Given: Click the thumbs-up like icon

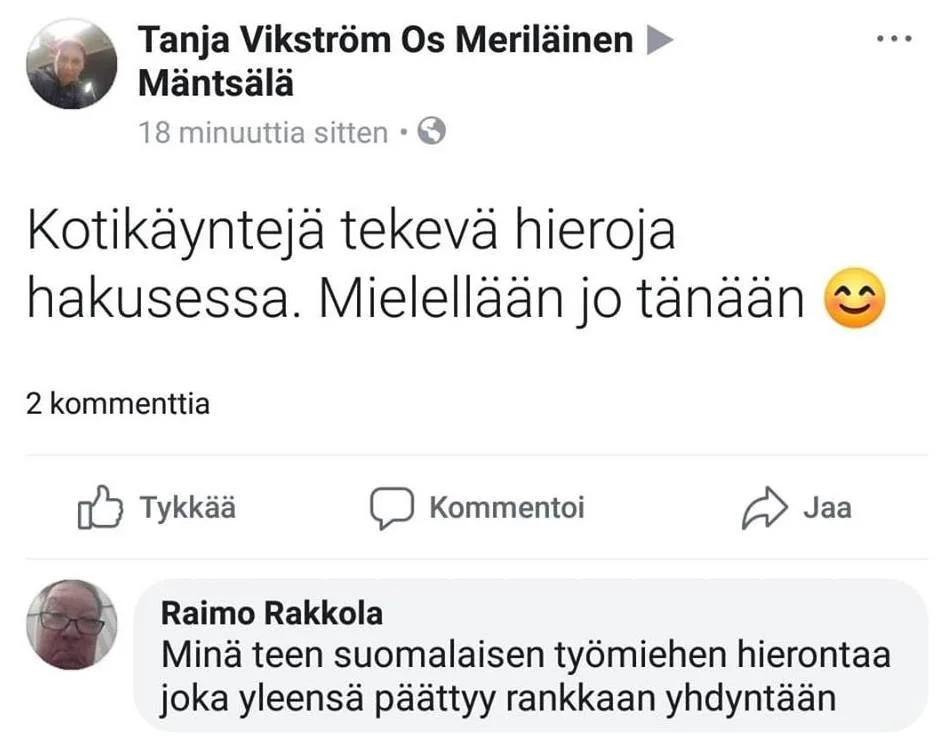Looking at the screenshot, I should pos(100,507).
